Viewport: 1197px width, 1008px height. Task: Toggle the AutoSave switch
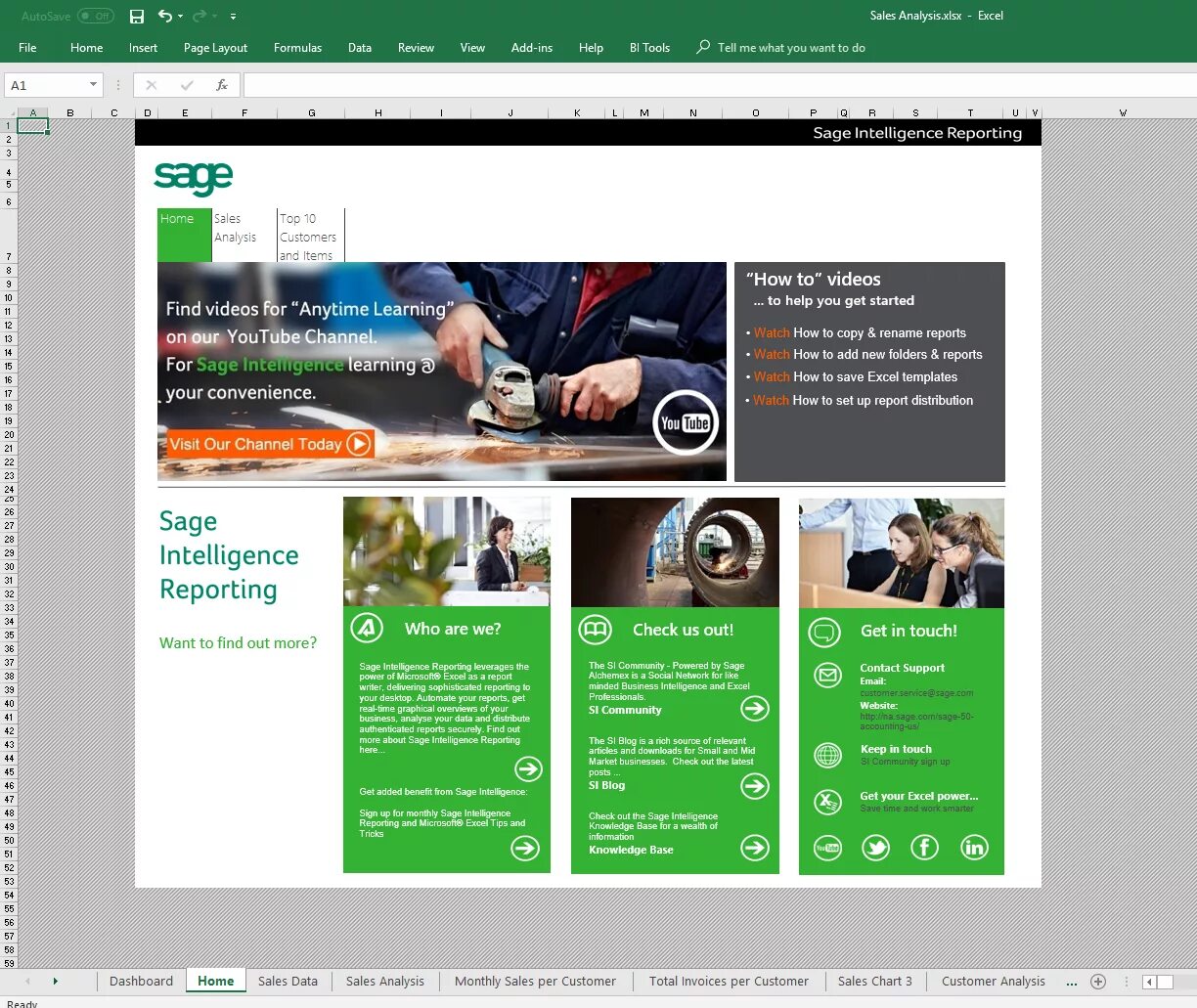[96, 16]
